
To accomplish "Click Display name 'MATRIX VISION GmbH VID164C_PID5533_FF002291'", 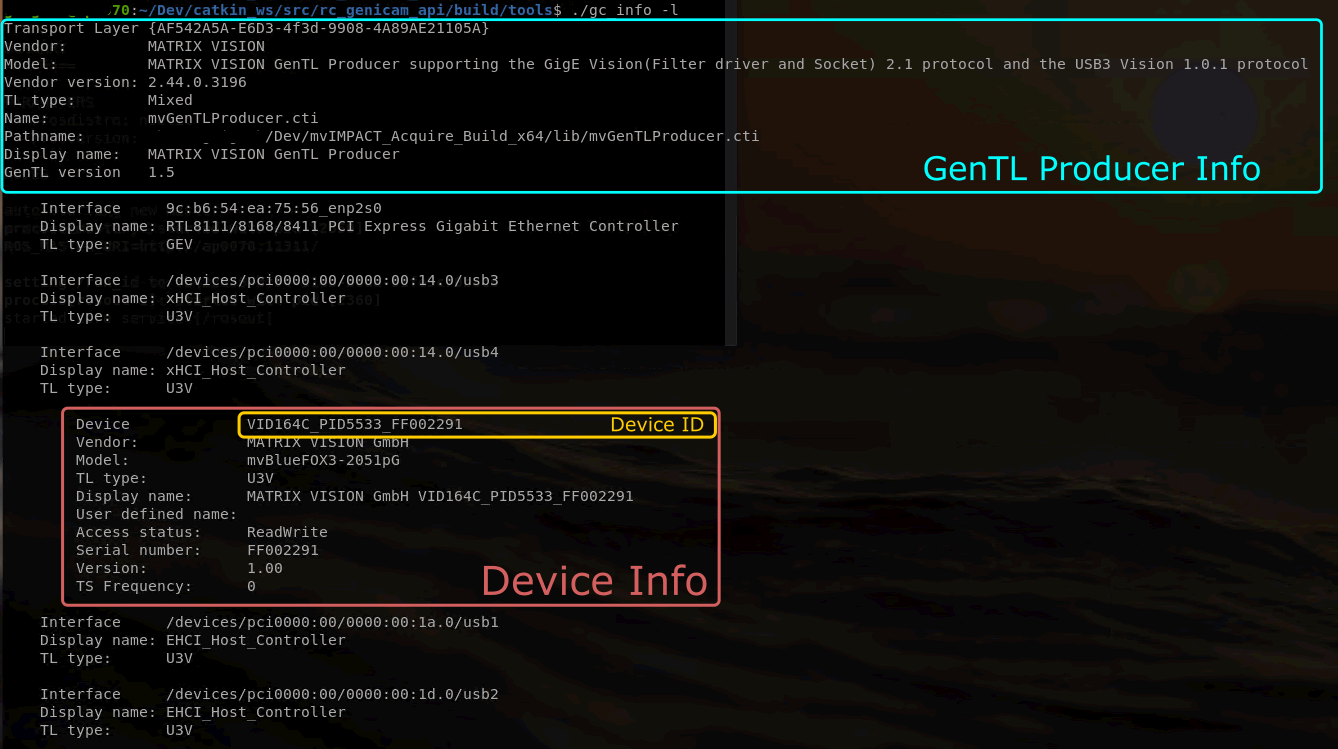I will pos(440,496).
